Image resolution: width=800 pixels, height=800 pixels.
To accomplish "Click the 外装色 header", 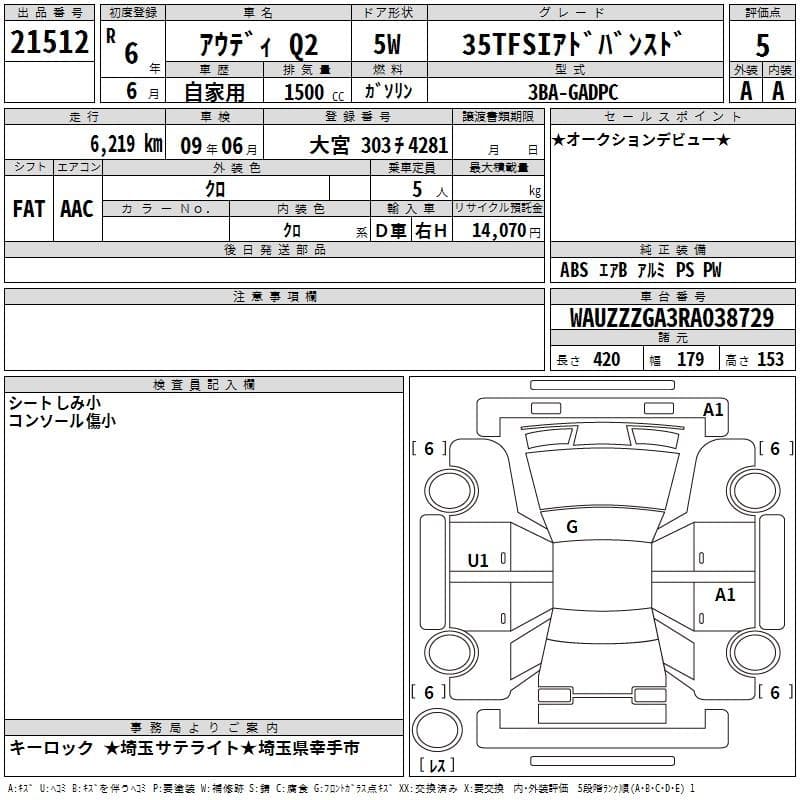I will click(x=236, y=167).
